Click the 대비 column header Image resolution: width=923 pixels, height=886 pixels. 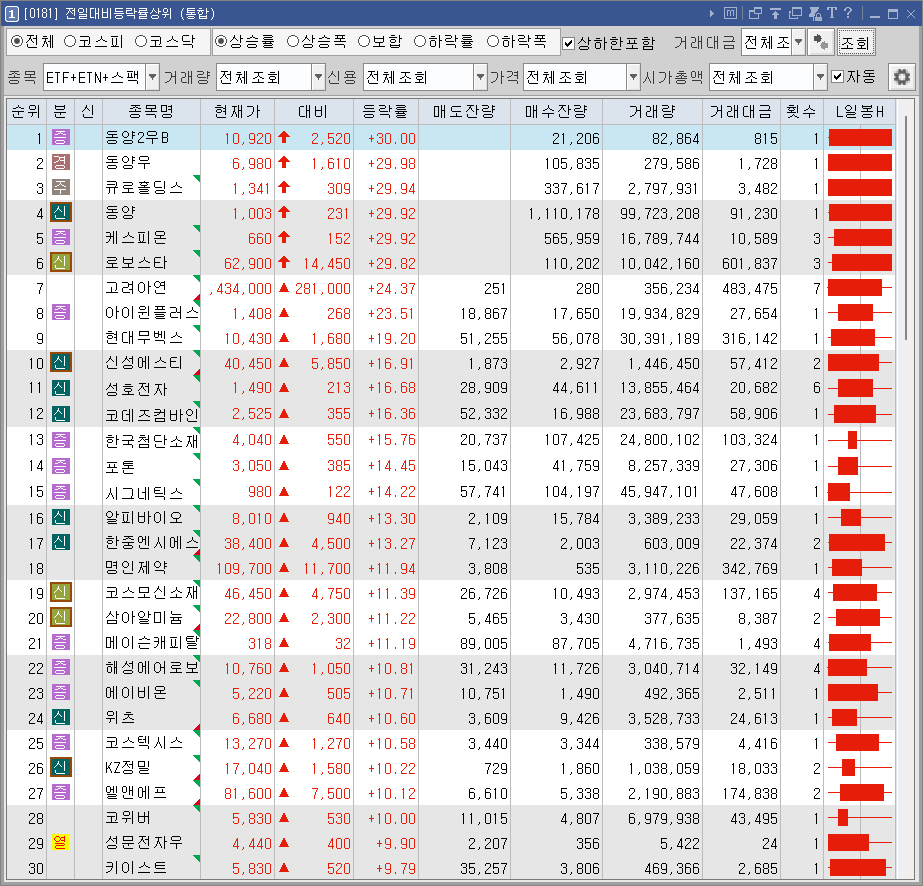314,111
